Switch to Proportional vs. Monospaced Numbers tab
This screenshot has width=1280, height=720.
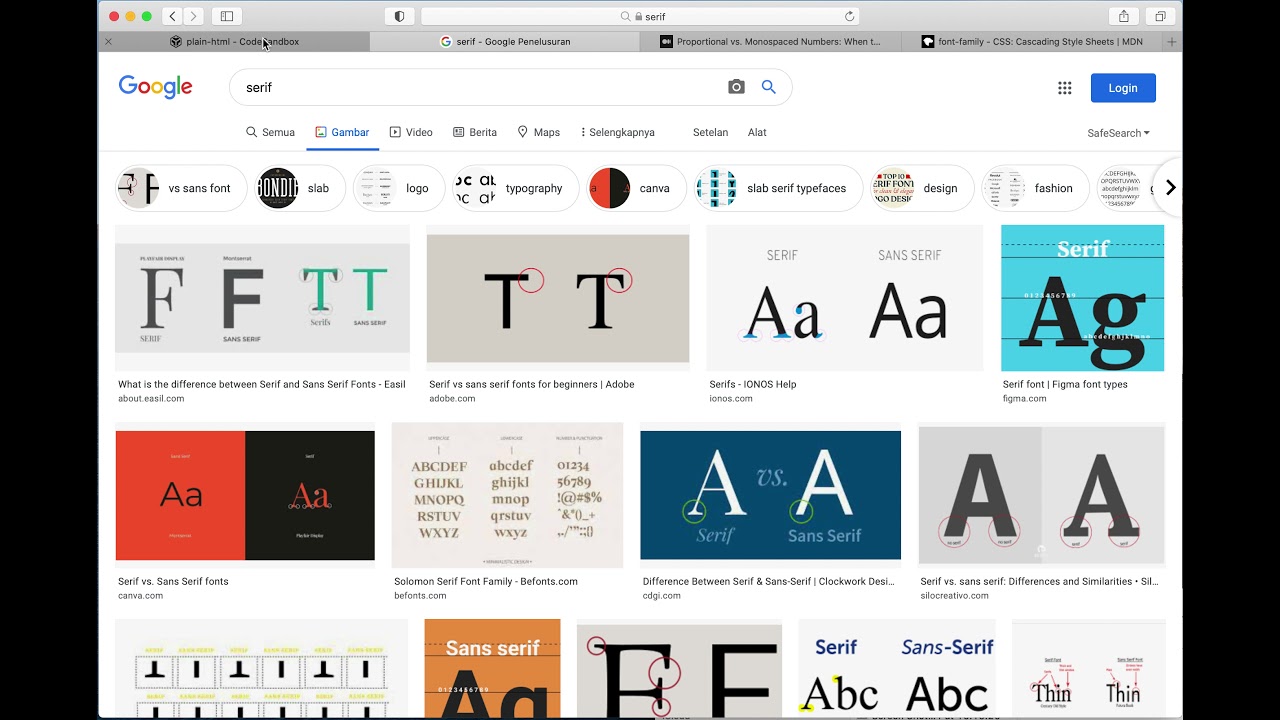770,42
